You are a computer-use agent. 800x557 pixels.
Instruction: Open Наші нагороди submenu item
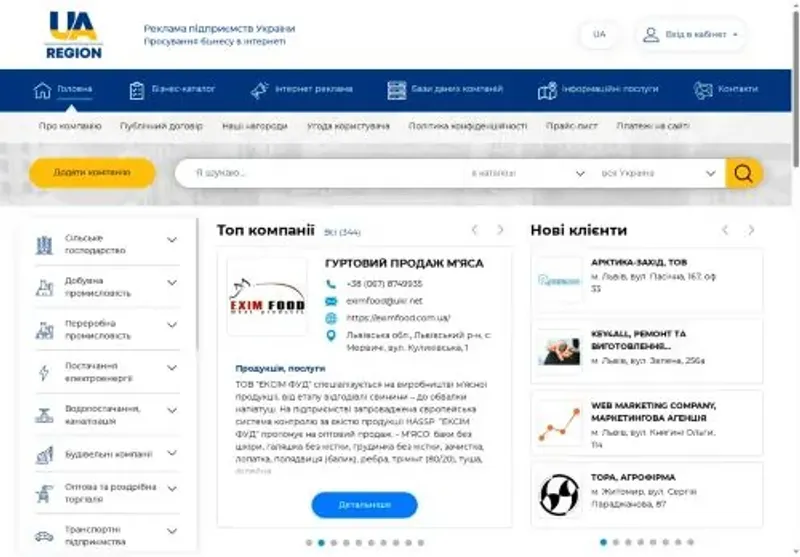coord(255,126)
